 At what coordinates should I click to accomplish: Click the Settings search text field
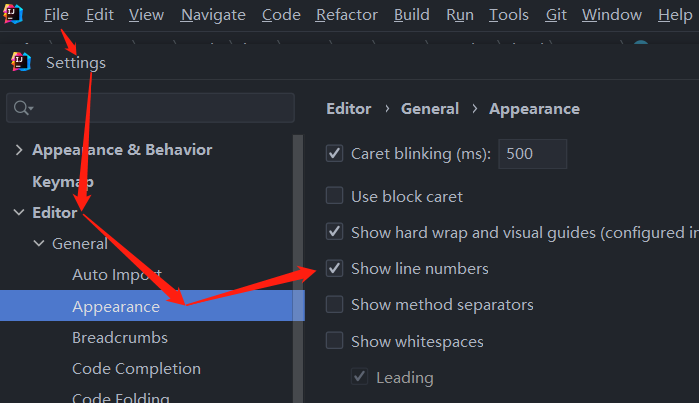coord(160,108)
